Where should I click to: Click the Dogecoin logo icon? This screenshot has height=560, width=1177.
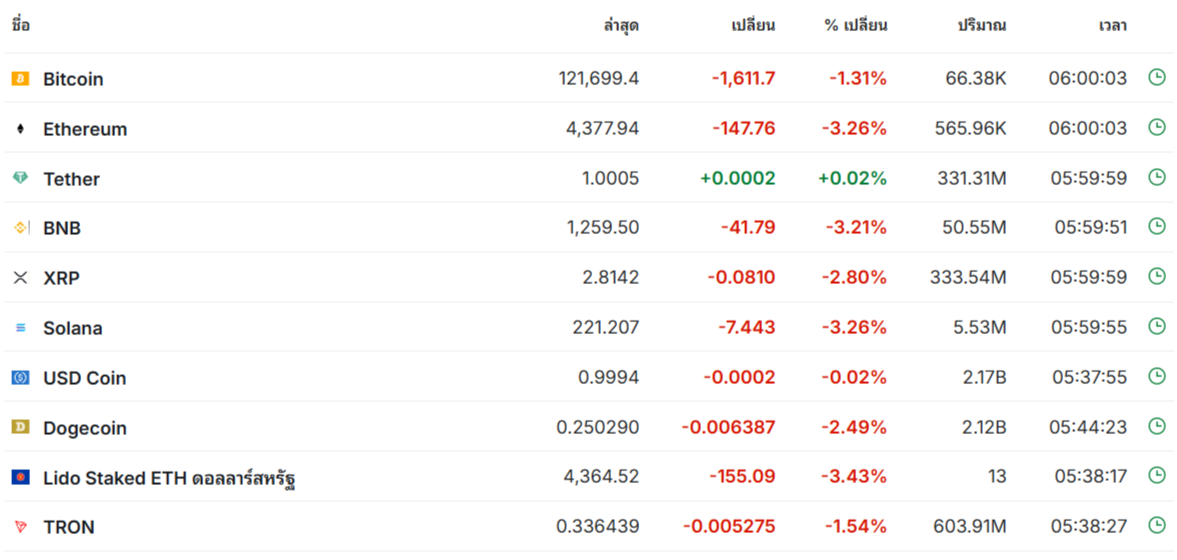point(20,427)
